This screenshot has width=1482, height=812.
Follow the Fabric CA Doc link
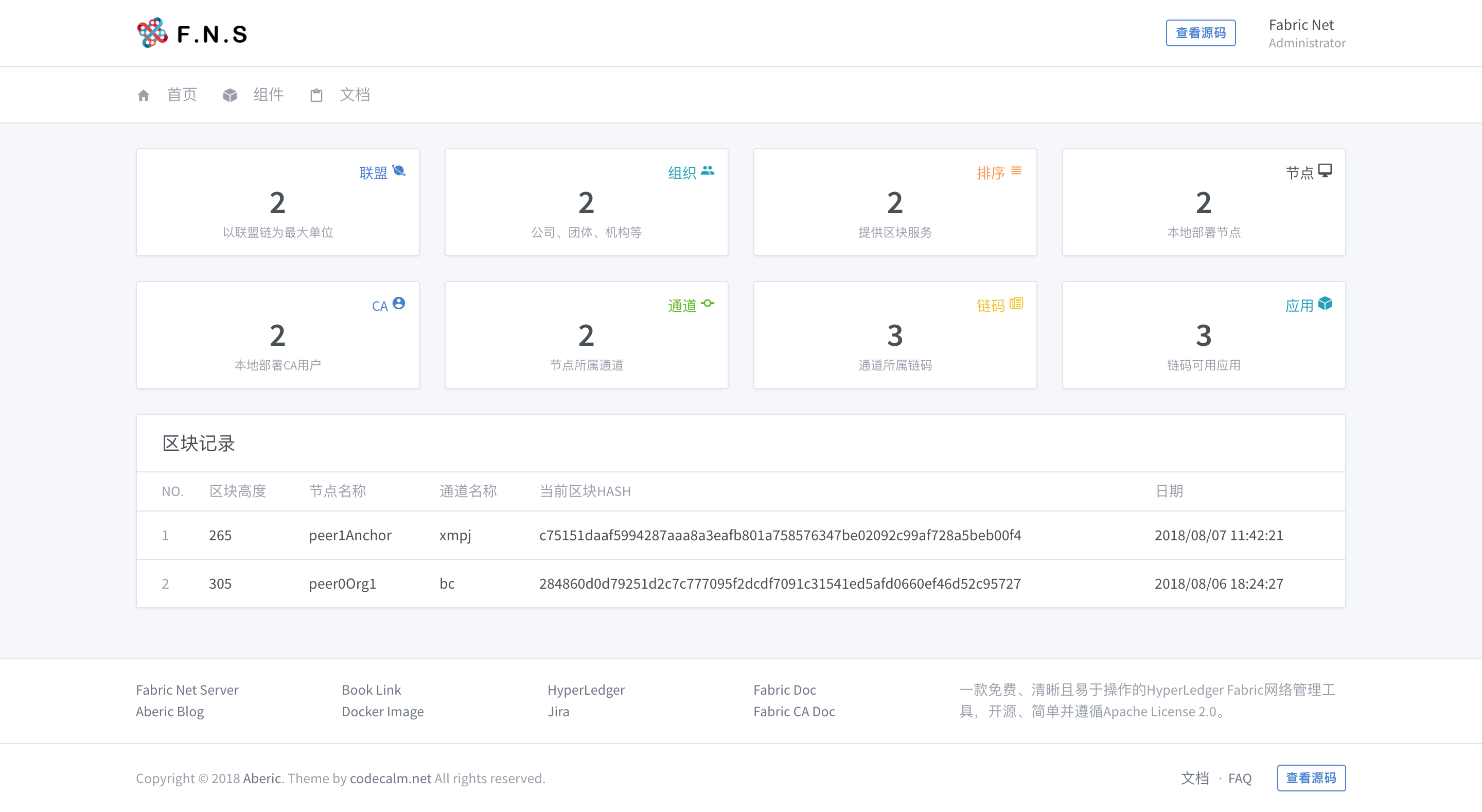794,711
